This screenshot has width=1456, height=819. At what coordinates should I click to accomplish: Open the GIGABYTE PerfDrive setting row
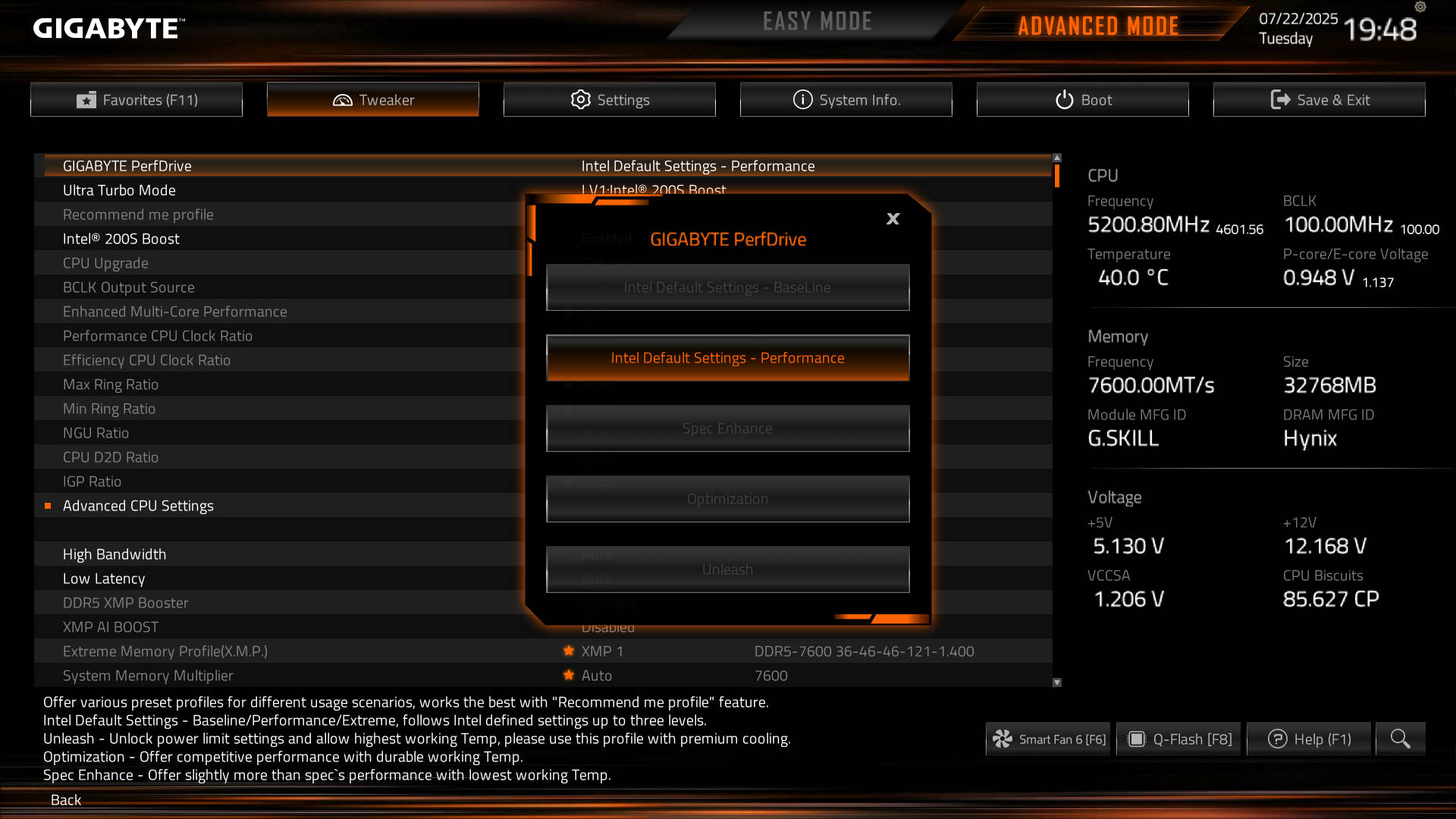point(543,165)
